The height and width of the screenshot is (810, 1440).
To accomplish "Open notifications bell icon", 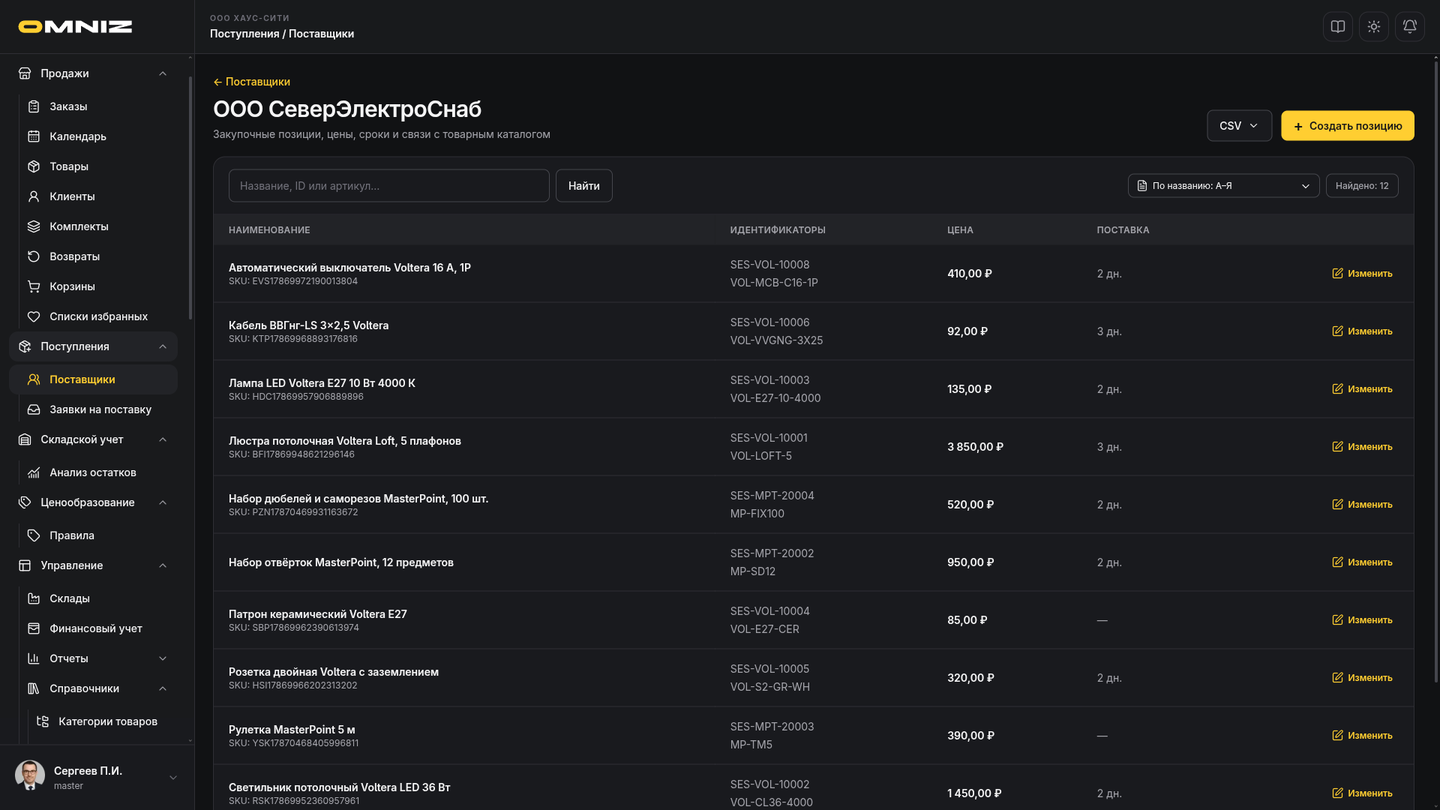I will 1410,27.
